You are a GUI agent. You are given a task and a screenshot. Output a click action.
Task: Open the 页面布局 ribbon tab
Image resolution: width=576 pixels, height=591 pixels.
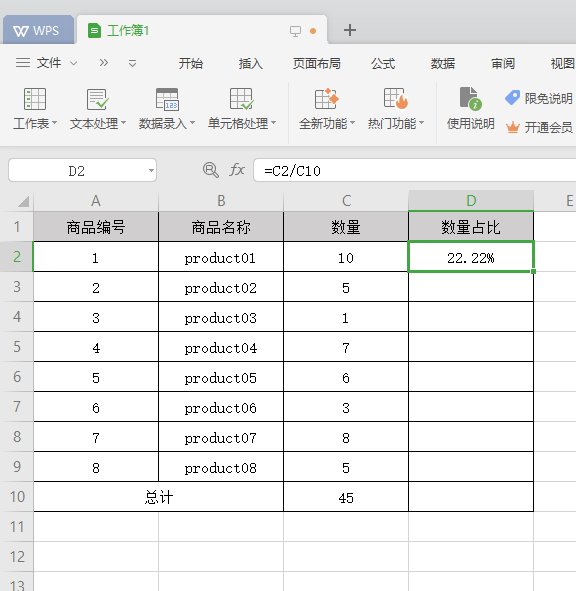317,63
